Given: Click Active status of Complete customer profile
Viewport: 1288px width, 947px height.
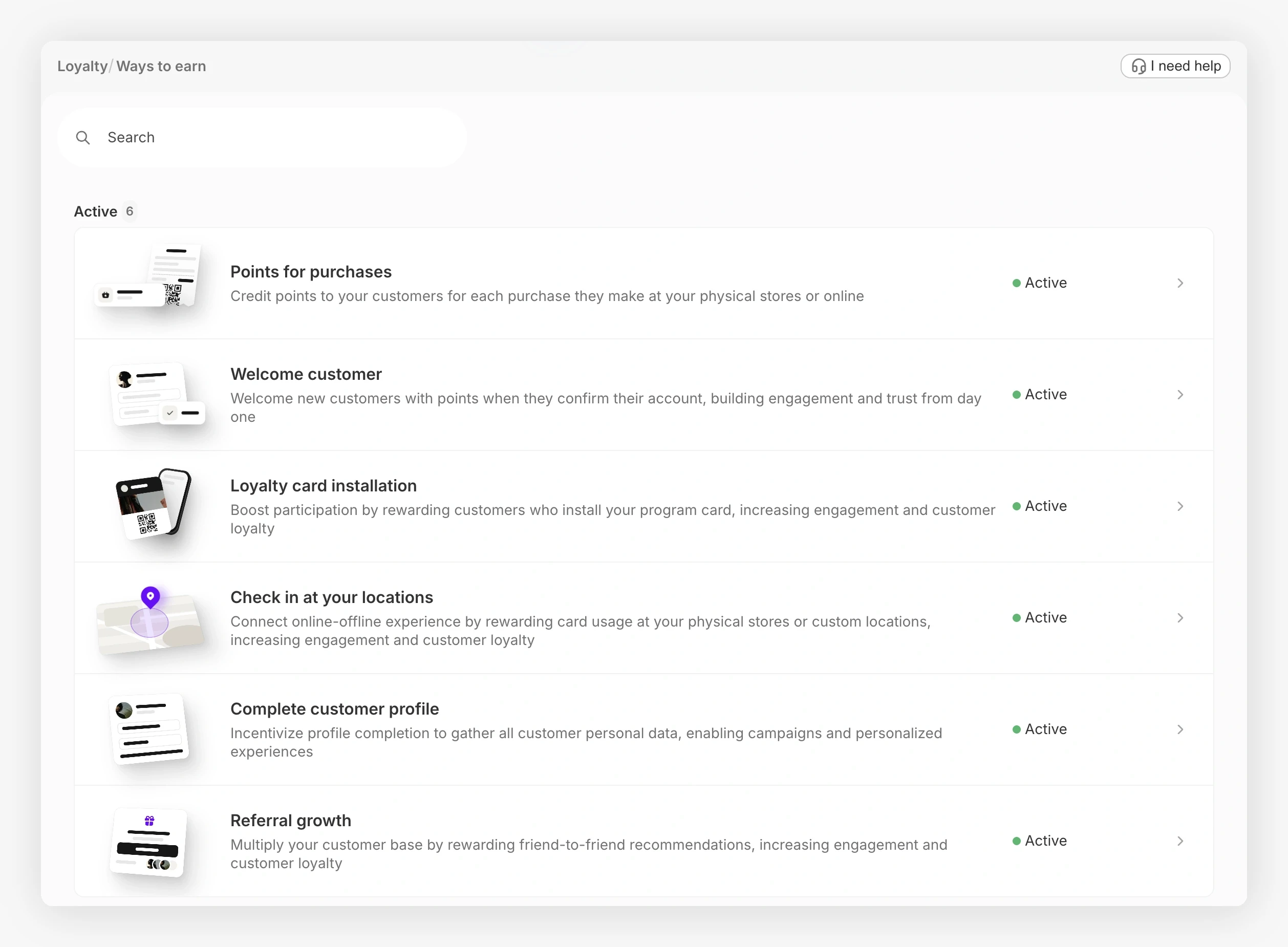Looking at the screenshot, I should click(x=1039, y=730).
